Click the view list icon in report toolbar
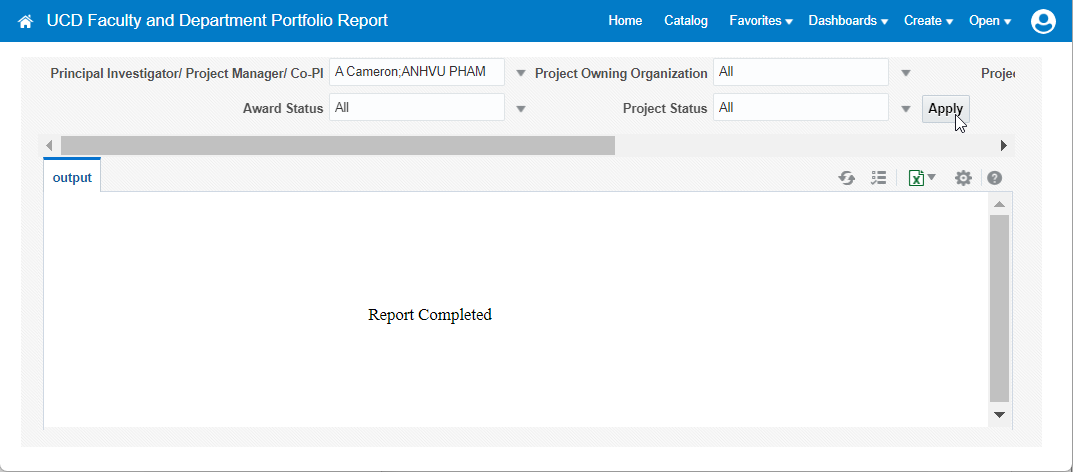The height and width of the screenshot is (472, 1073). pos(878,178)
